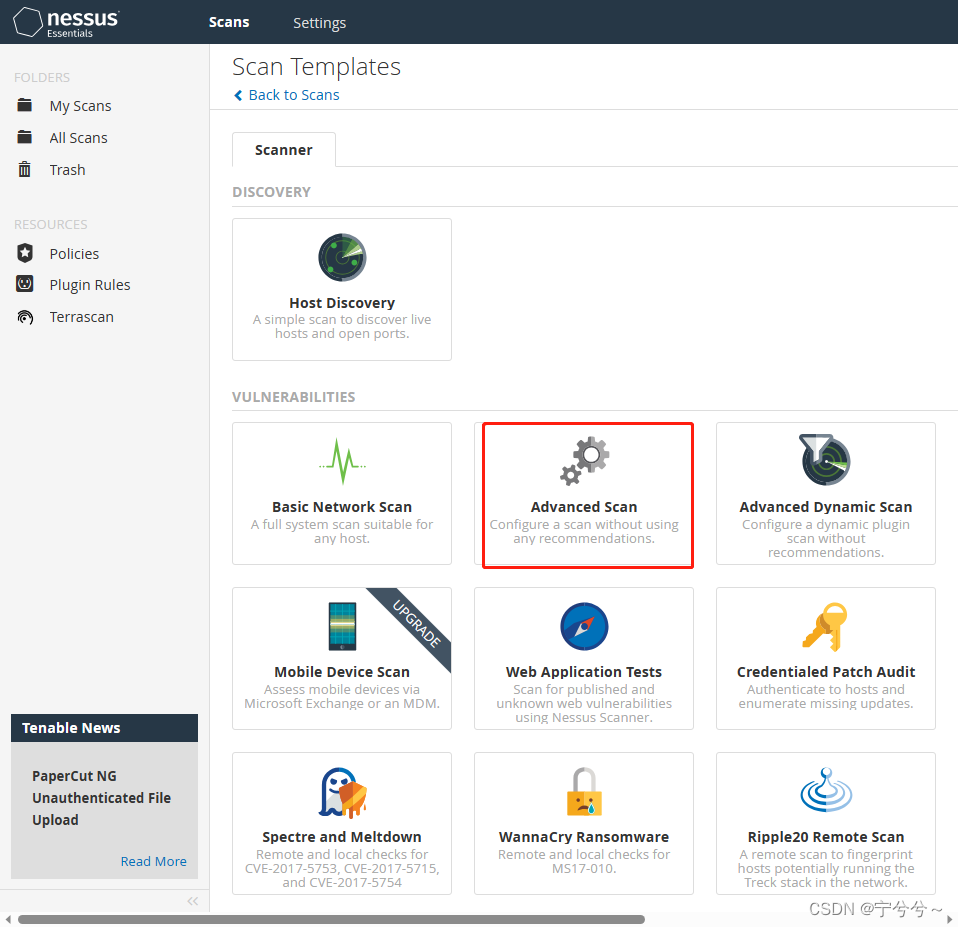The height and width of the screenshot is (927, 958).
Task: Open My Scans folder
Action: [81, 106]
